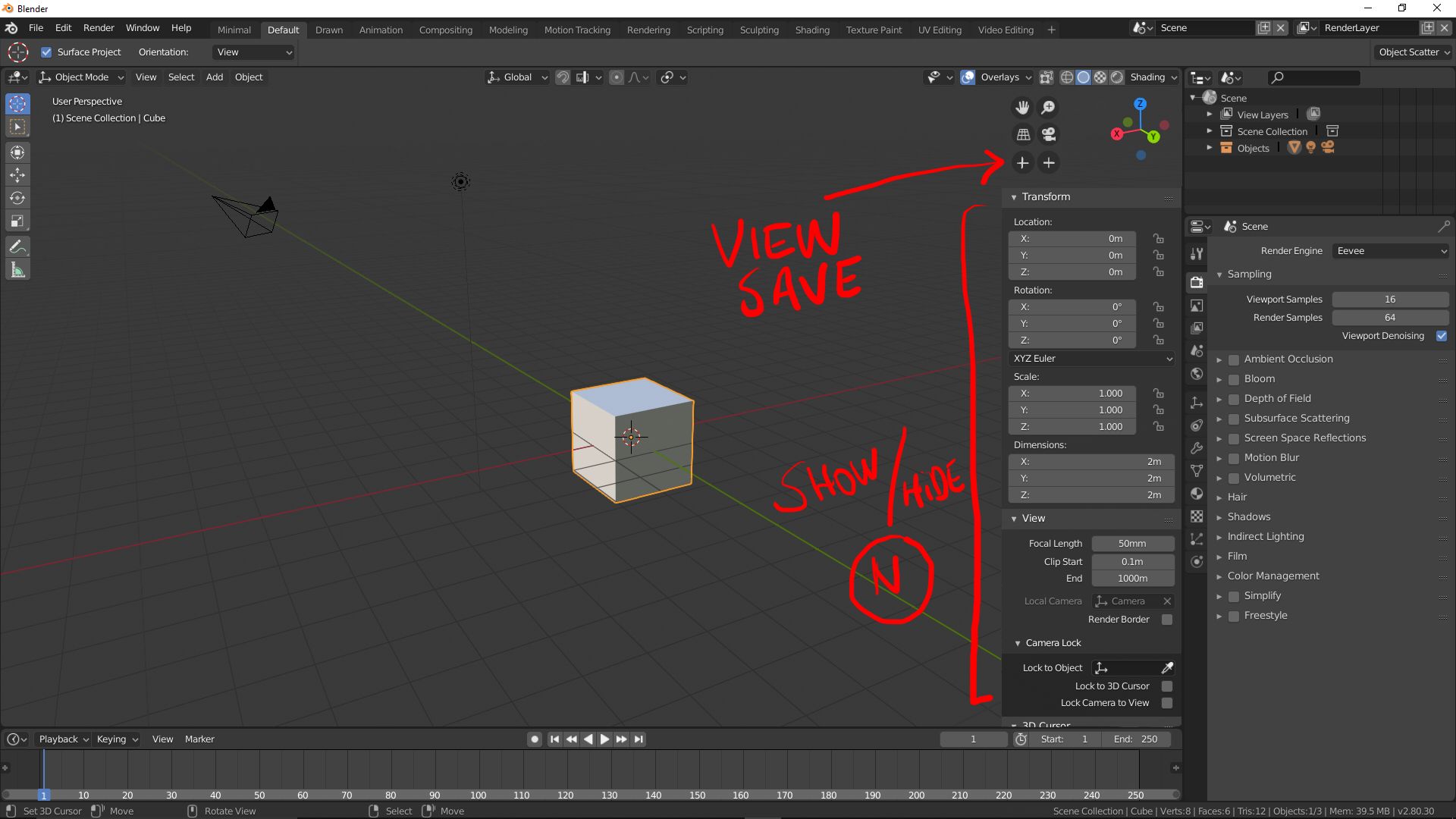Image resolution: width=1456 pixels, height=819 pixels.
Task: Click the zoom magnifier viewport icon
Action: 1049,108
